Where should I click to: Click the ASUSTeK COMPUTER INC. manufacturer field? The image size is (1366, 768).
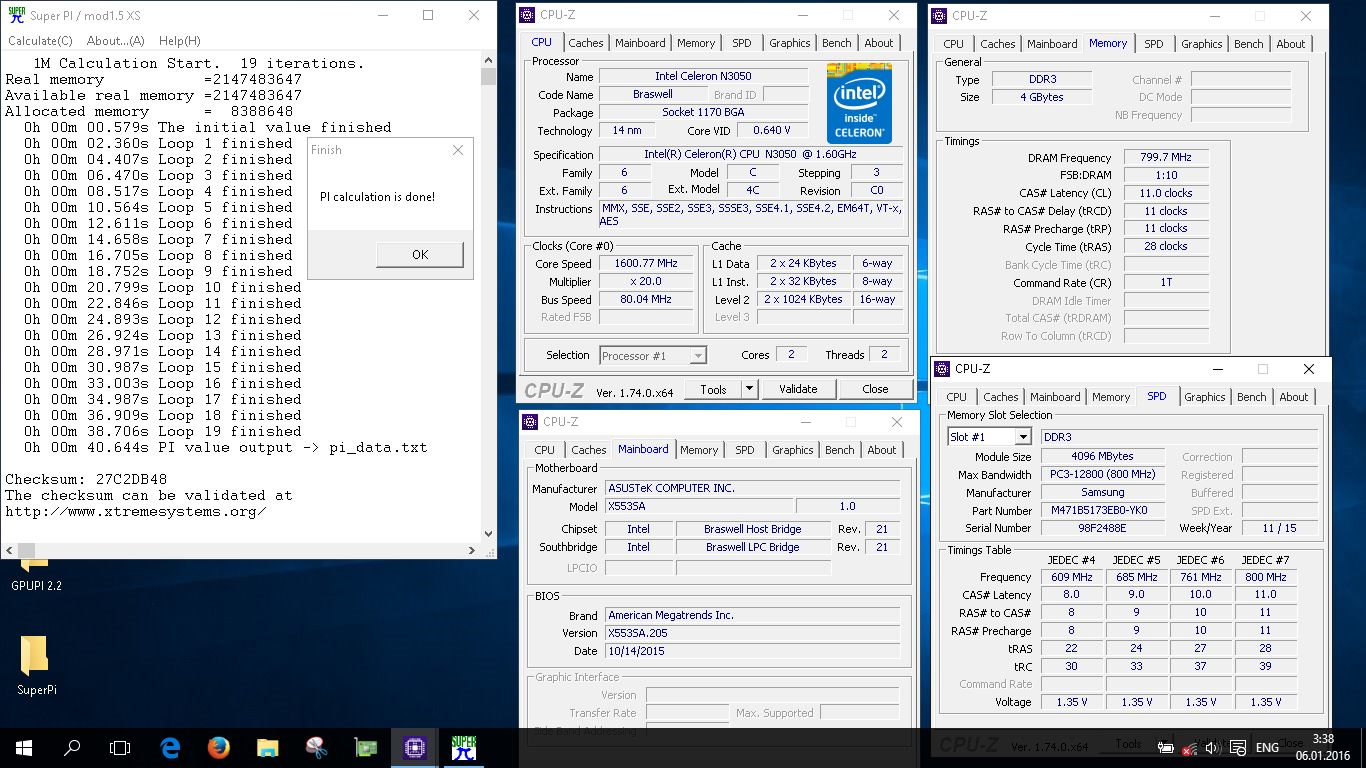tap(753, 488)
